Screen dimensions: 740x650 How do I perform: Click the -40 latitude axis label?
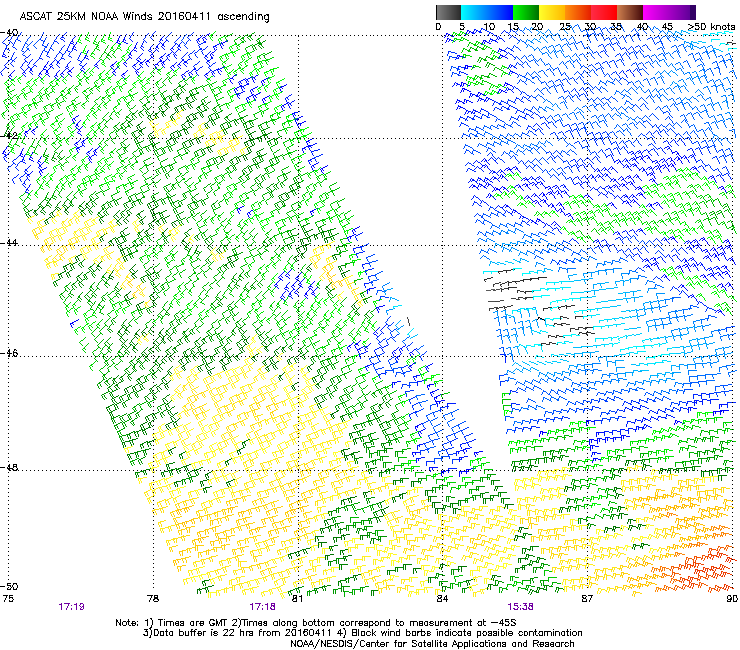(9, 33)
